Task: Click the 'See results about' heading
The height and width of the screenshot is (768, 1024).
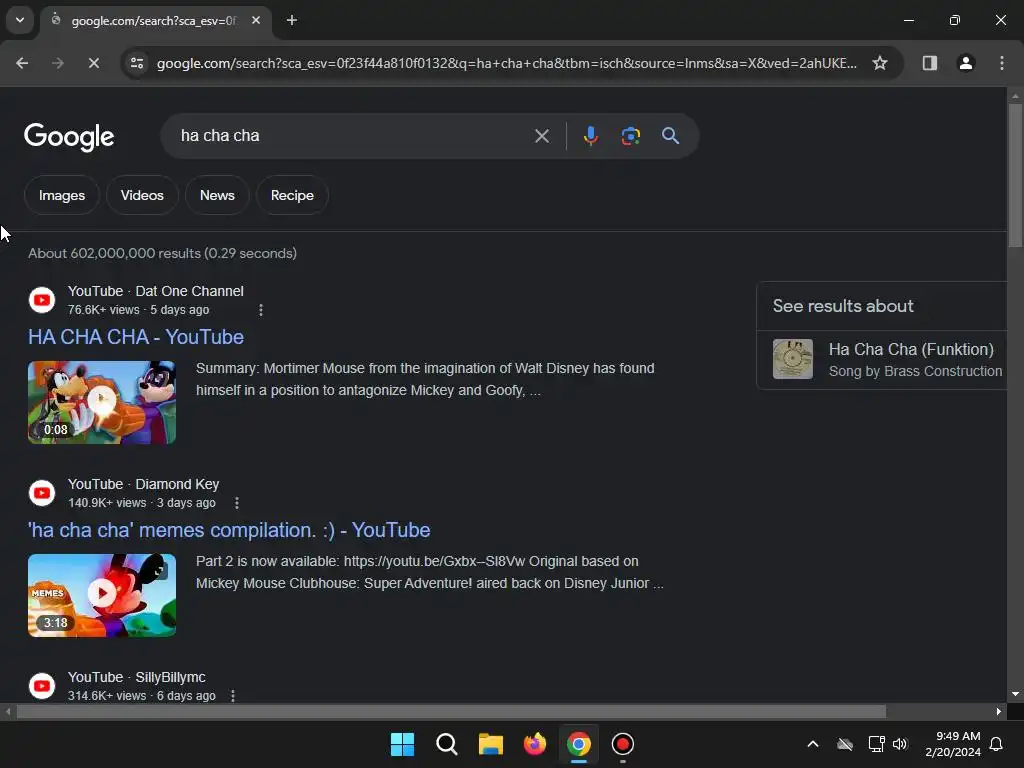Action: pyautogui.click(x=843, y=306)
